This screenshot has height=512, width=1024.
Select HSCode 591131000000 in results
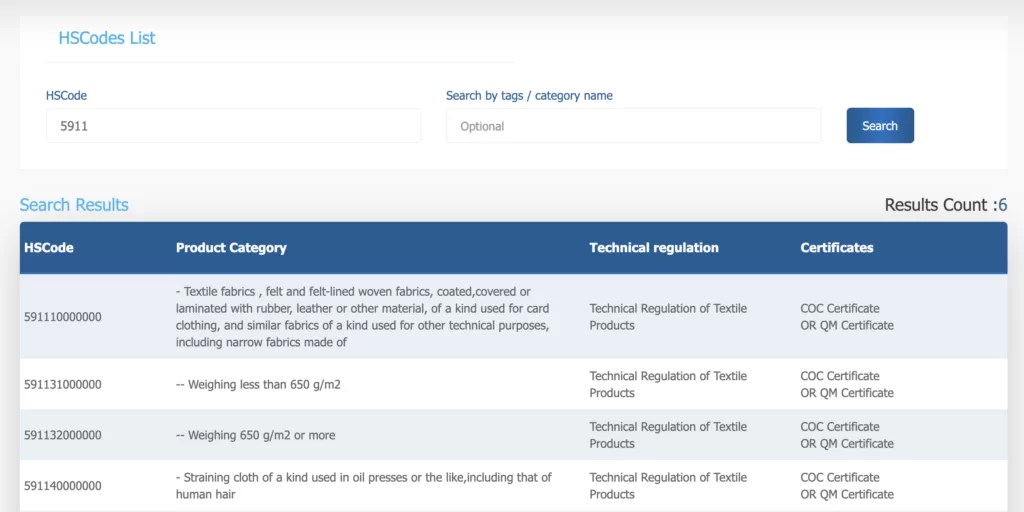tap(63, 385)
